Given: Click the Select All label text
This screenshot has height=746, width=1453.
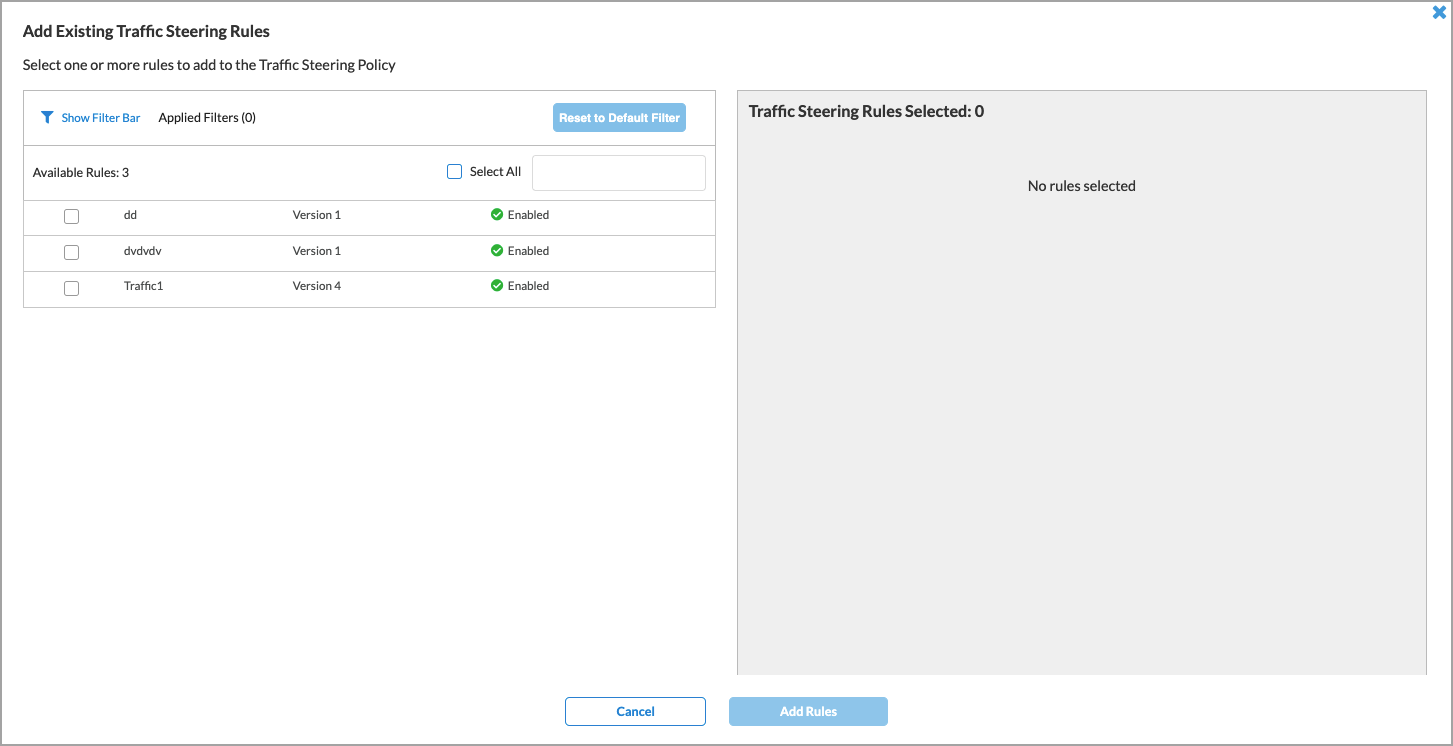Looking at the screenshot, I should 495,171.
